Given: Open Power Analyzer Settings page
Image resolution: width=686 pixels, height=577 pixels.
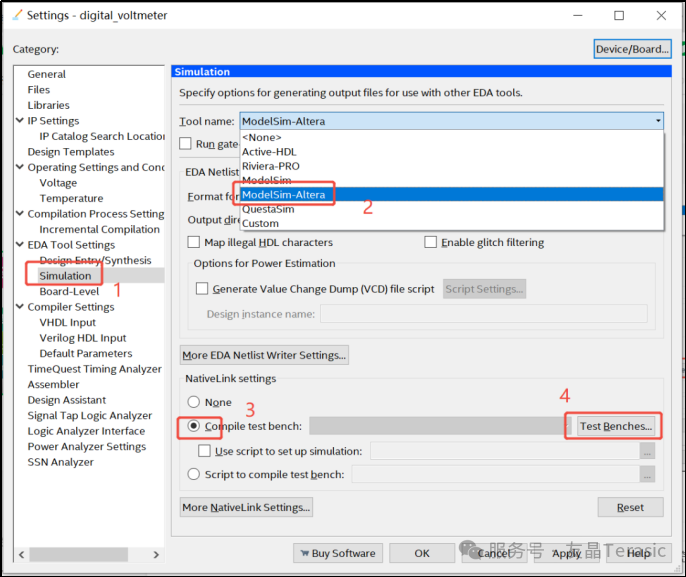Looking at the screenshot, I should 87,447.
